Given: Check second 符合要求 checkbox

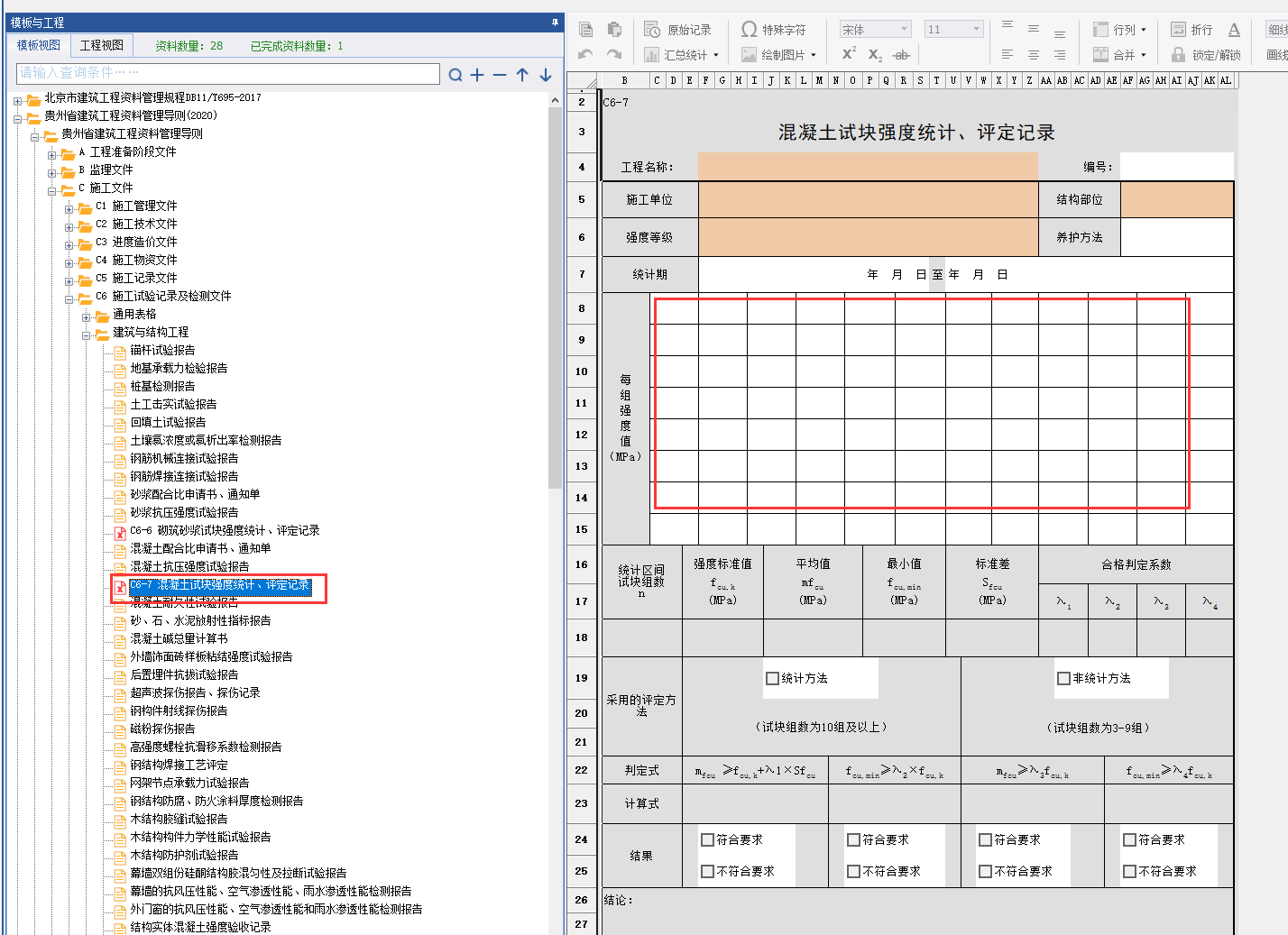Looking at the screenshot, I should click(853, 839).
